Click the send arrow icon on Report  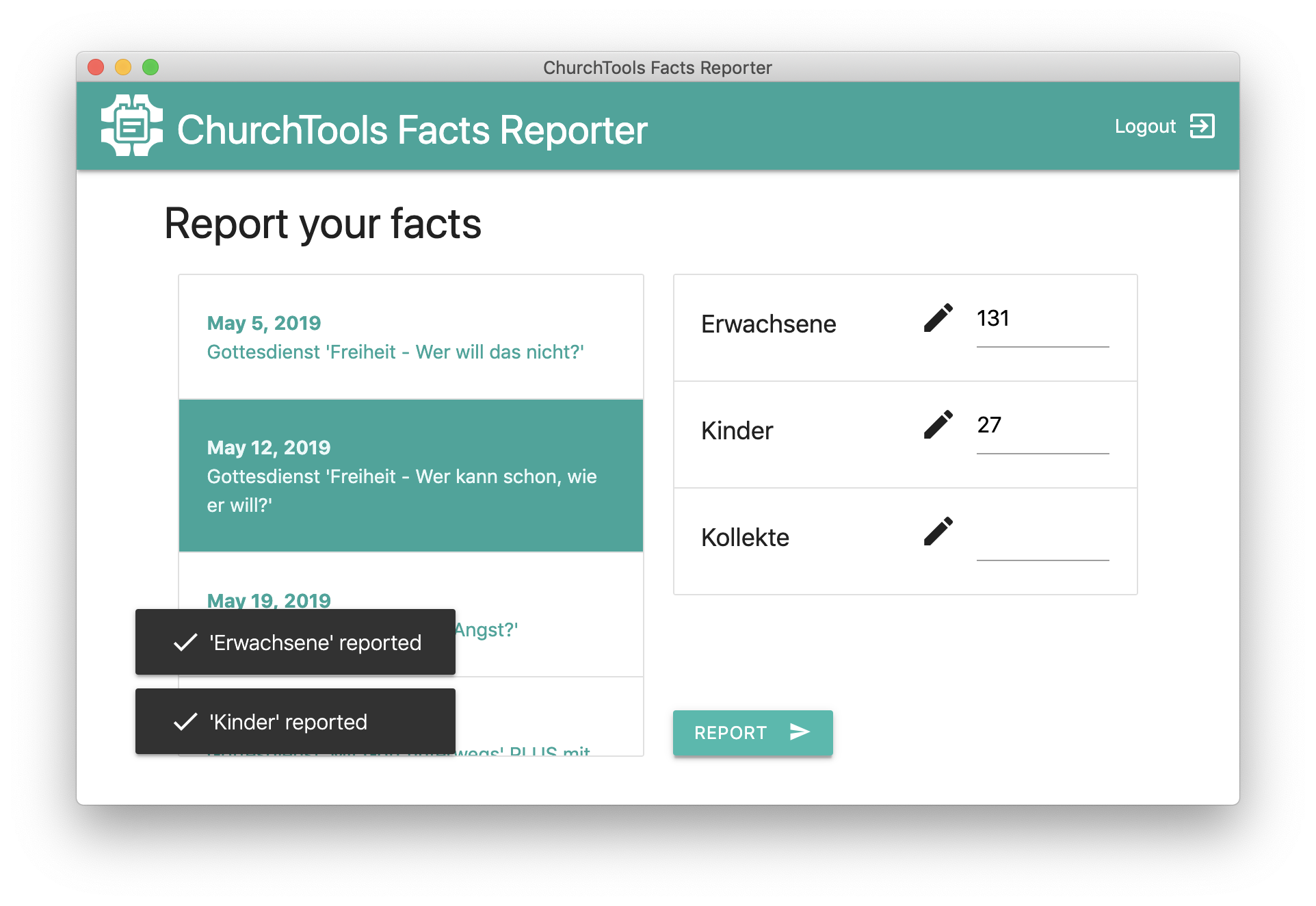tap(800, 732)
